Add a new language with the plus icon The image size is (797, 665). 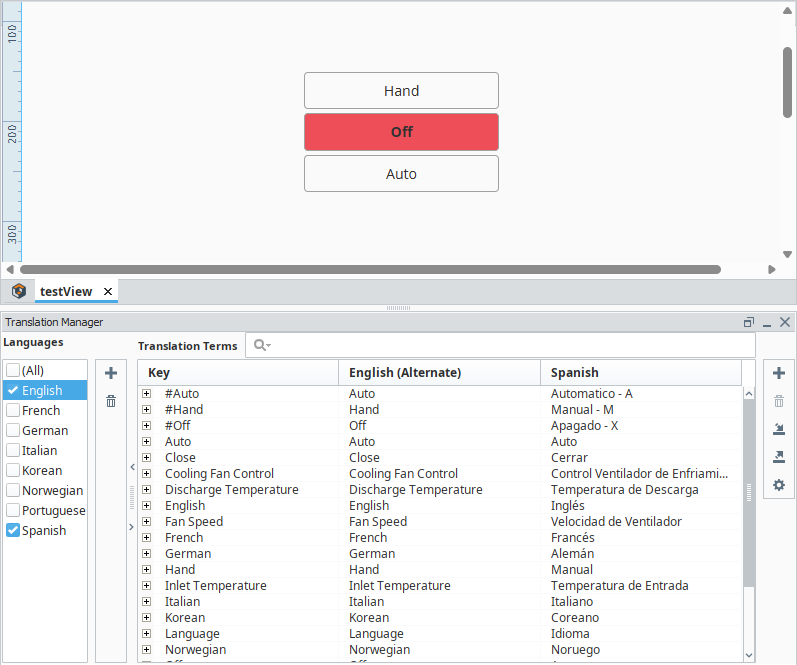coord(111,373)
